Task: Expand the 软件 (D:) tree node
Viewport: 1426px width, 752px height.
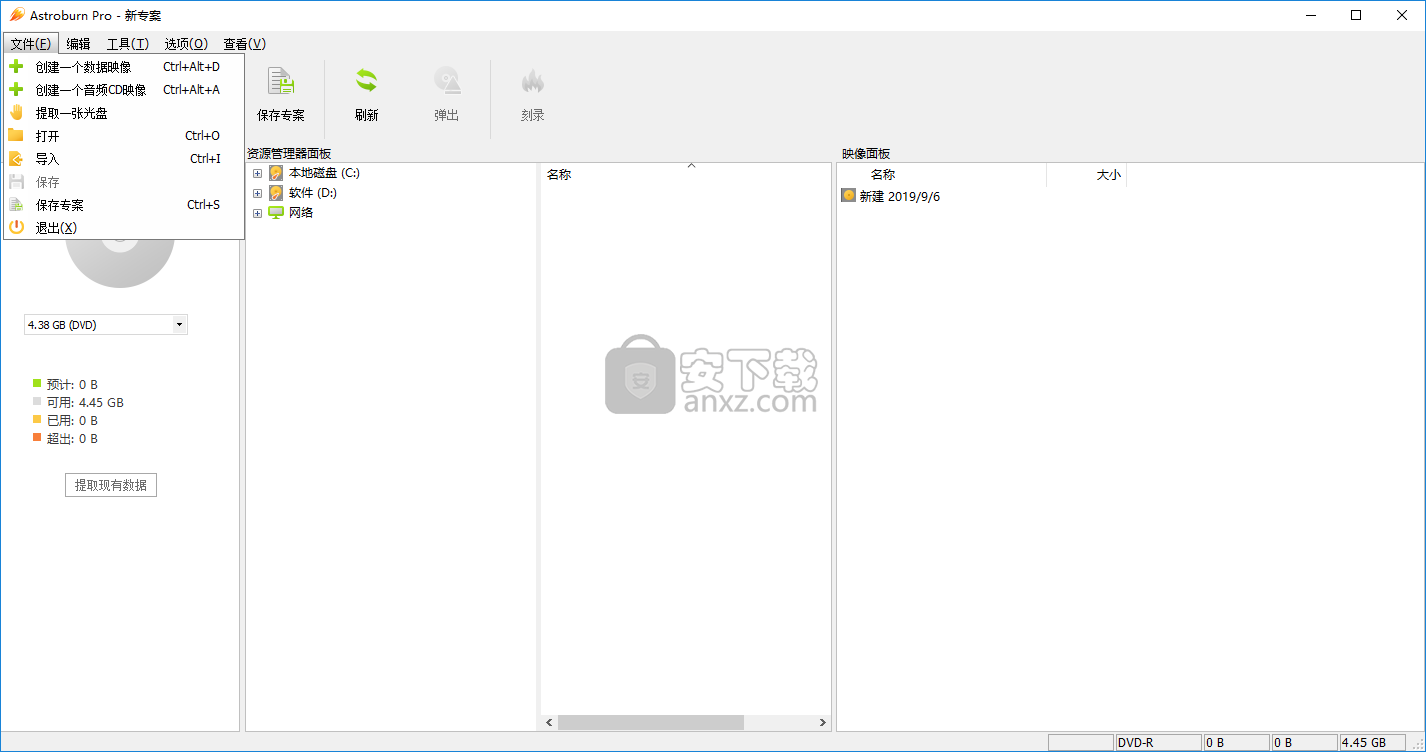Action: click(257, 193)
